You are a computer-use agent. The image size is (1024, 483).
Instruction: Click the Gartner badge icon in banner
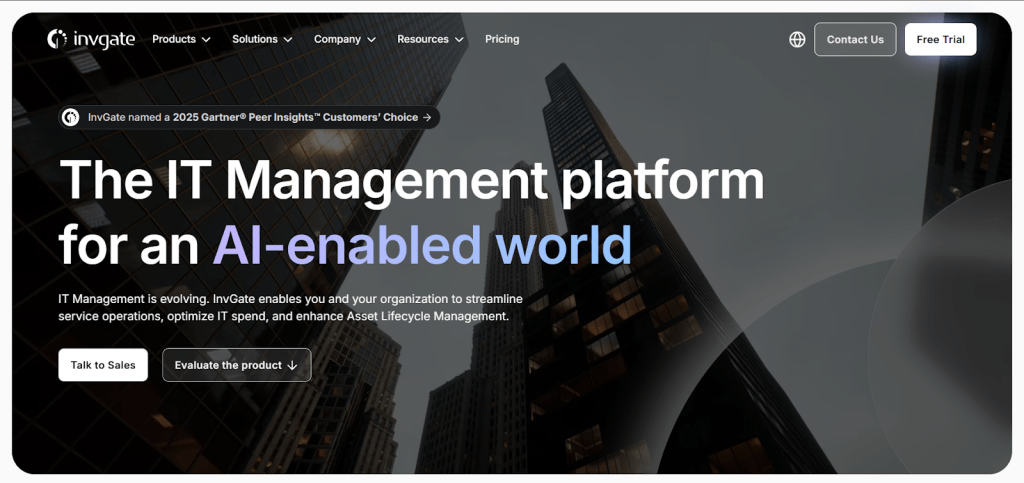[71, 117]
